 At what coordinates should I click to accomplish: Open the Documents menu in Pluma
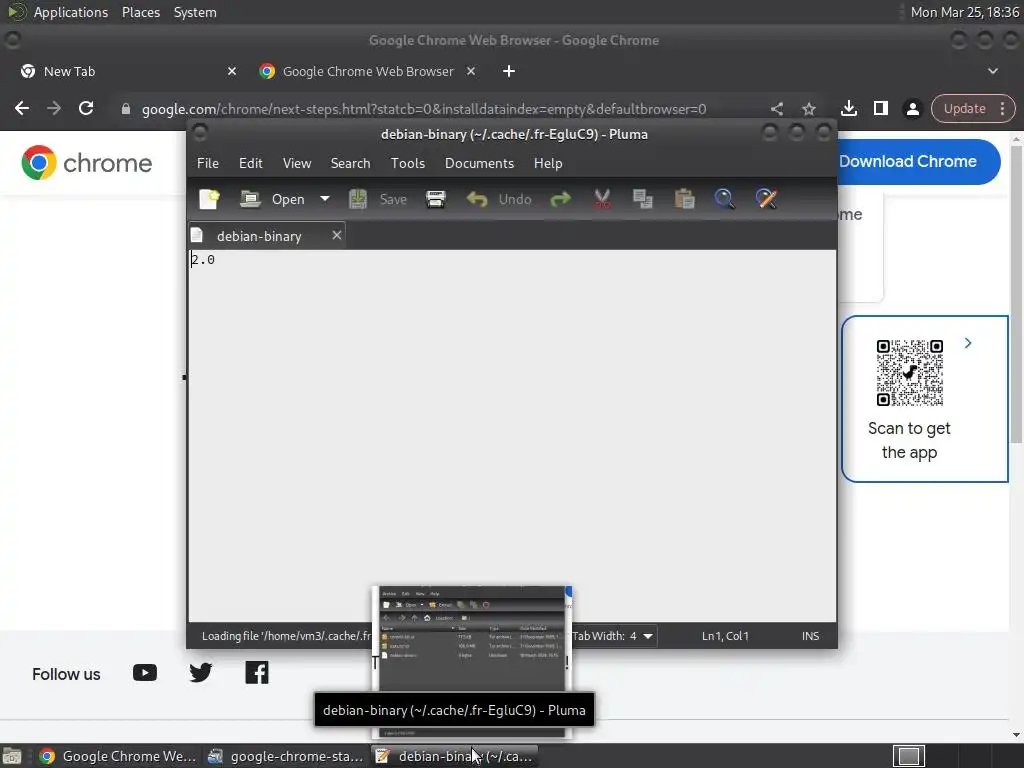click(479, 163)
